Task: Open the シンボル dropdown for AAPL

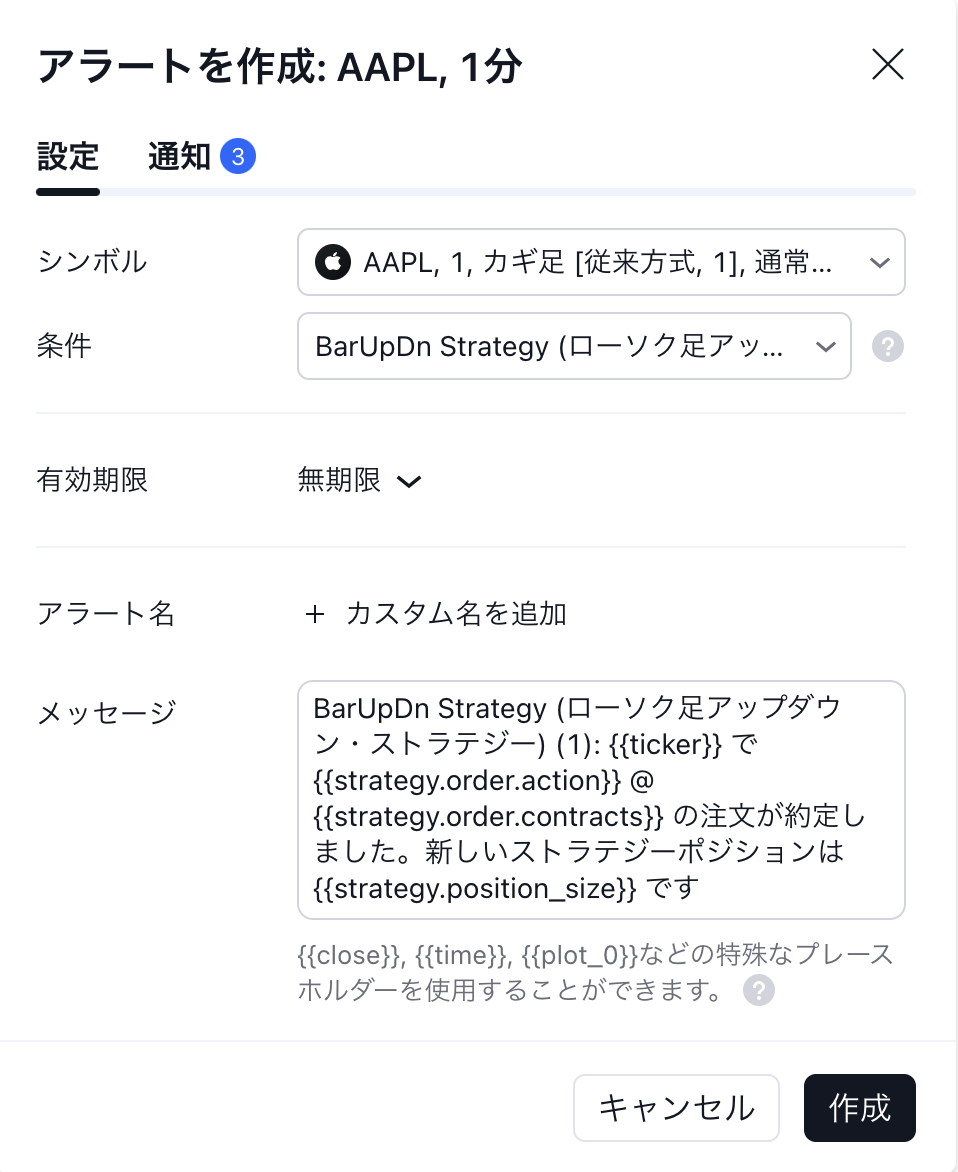Action: 600,262
